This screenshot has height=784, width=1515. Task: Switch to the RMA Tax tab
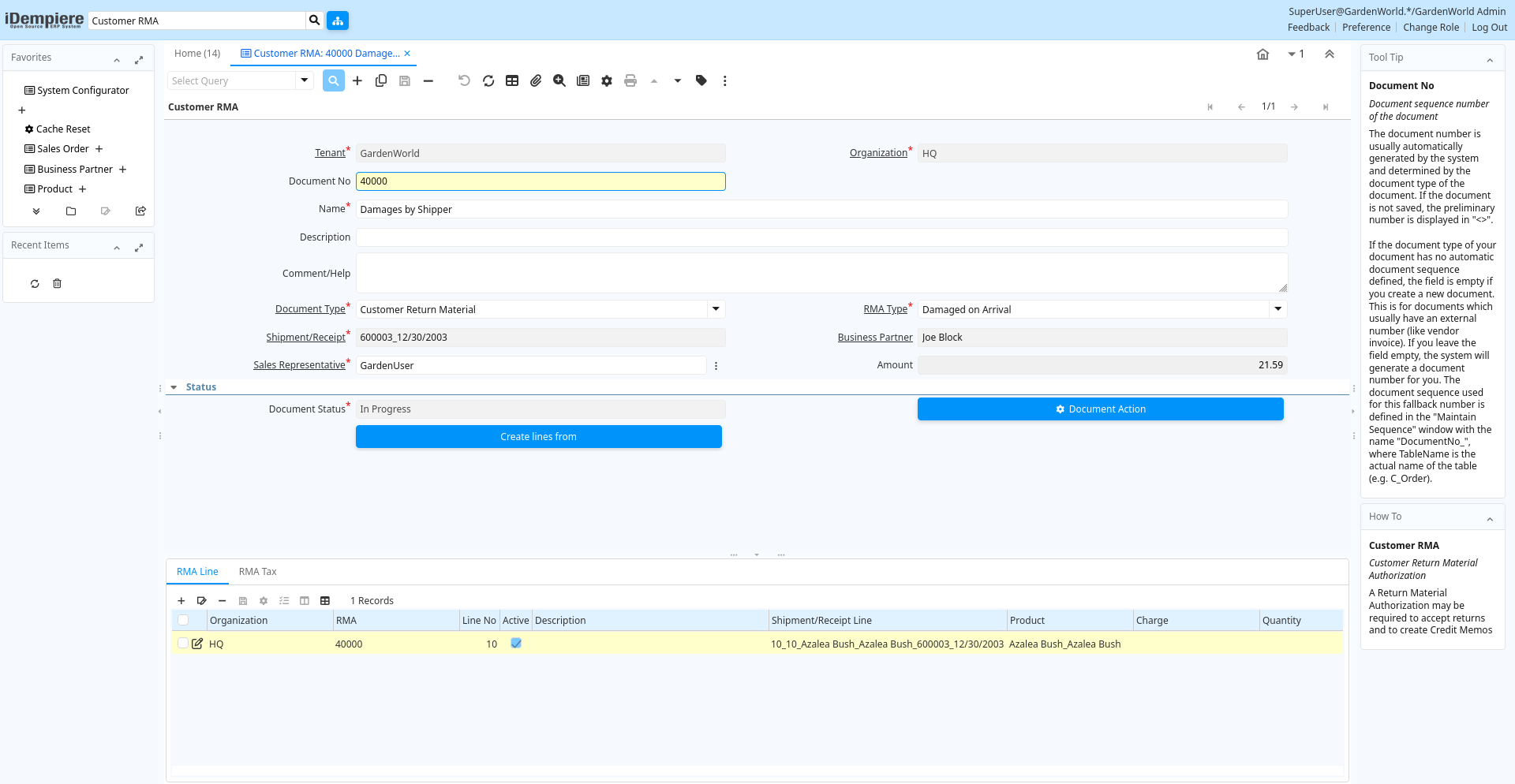(x=257, y=572)
